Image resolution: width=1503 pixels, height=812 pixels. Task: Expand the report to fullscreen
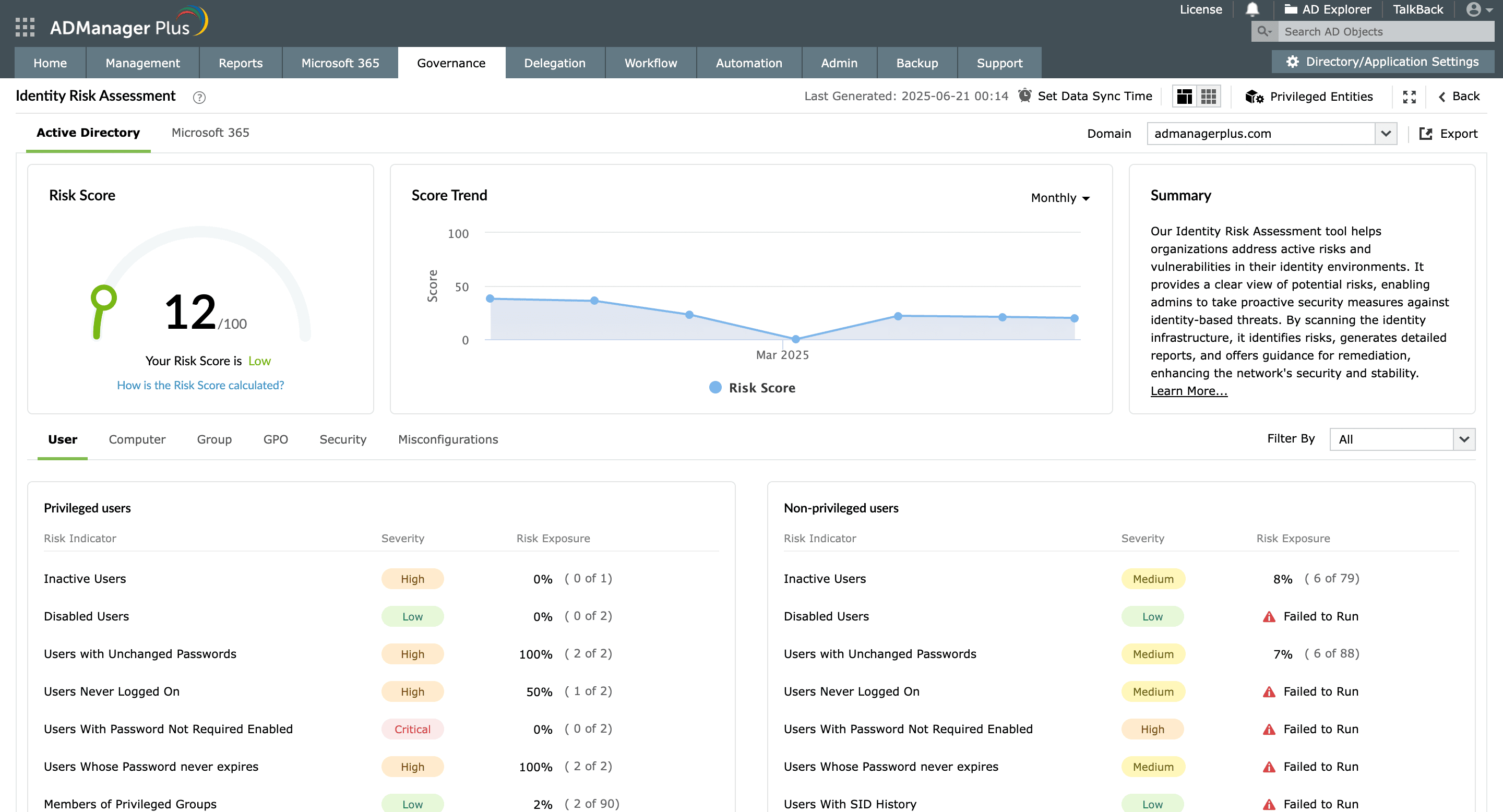pyautogui.click(x=1410, y=96)
